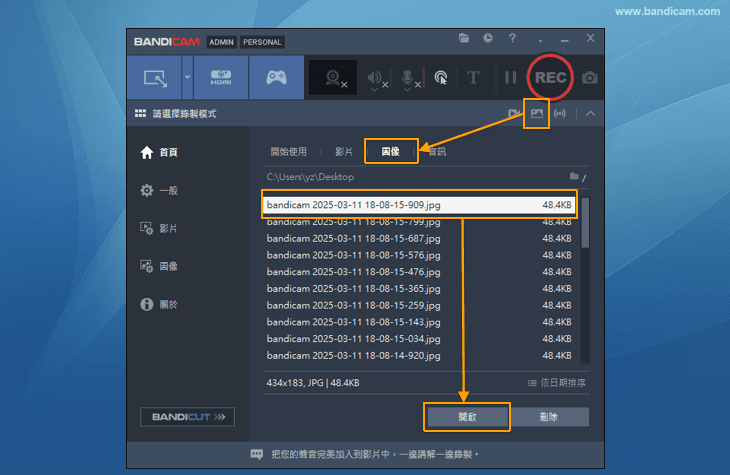The image size is (730, 475).
Task: Take a screenshot with the camera icon
Action: [x=590, y=78]
